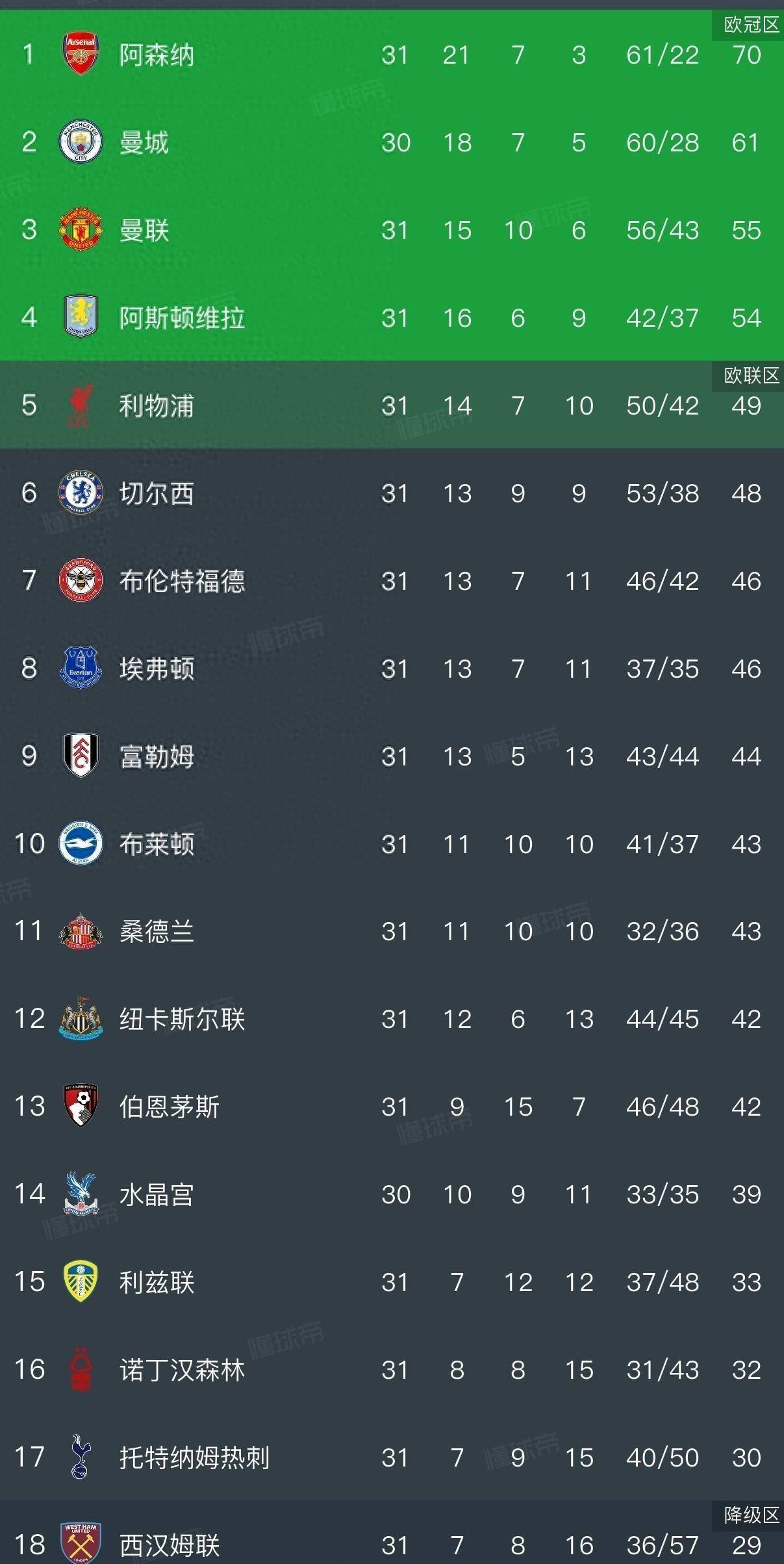The image size is (784, 1564).
Task: Tap the Chelsea club crest
Action: 81,493
